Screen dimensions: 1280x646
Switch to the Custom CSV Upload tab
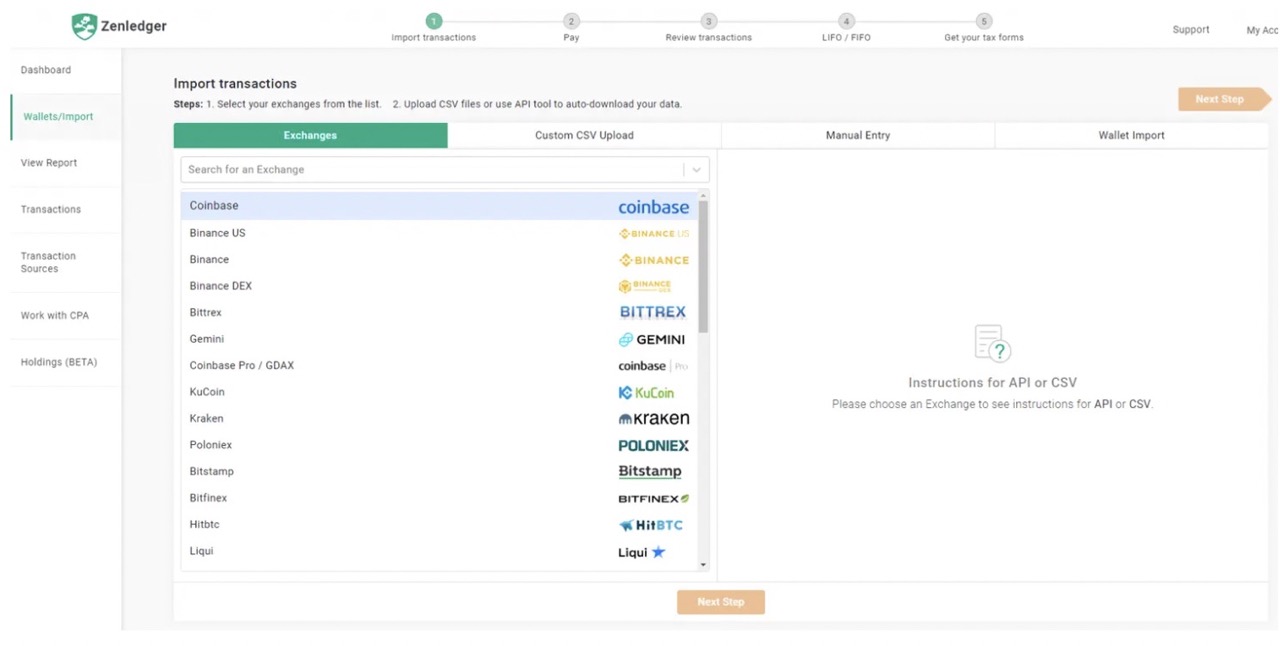(584, 135)
